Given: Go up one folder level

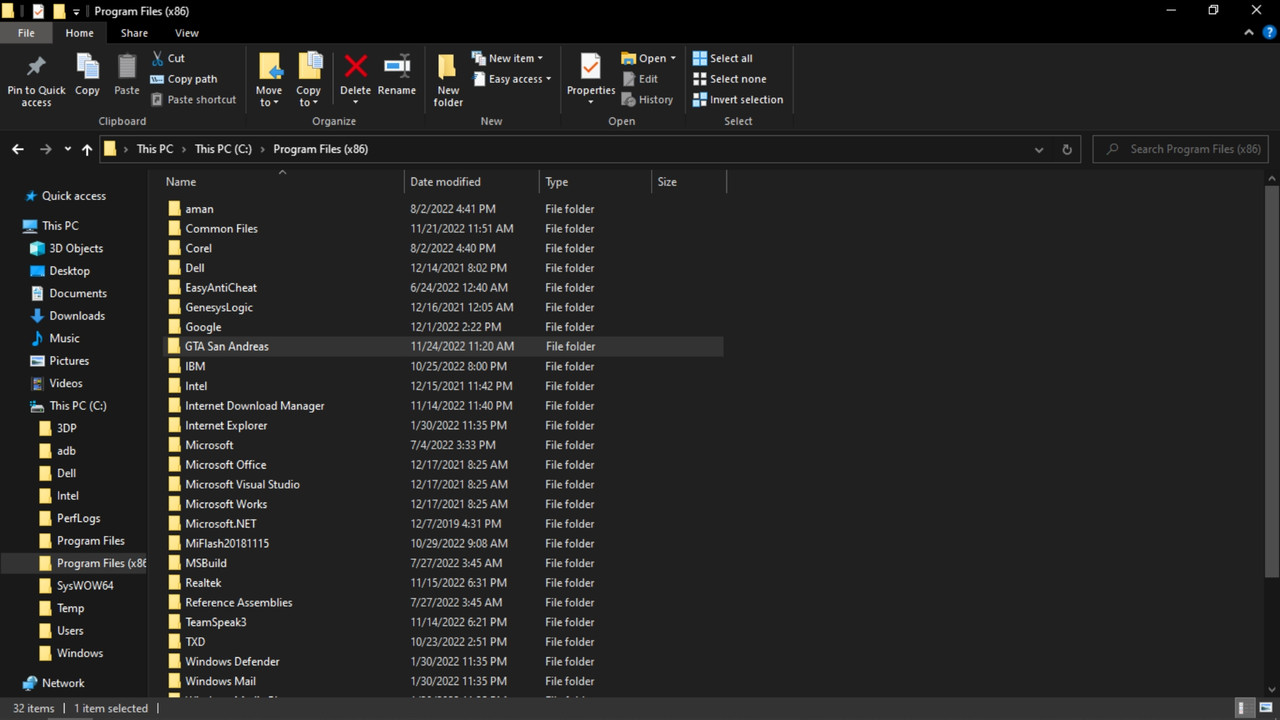Looking at the screenshot, I should point(87,149).
